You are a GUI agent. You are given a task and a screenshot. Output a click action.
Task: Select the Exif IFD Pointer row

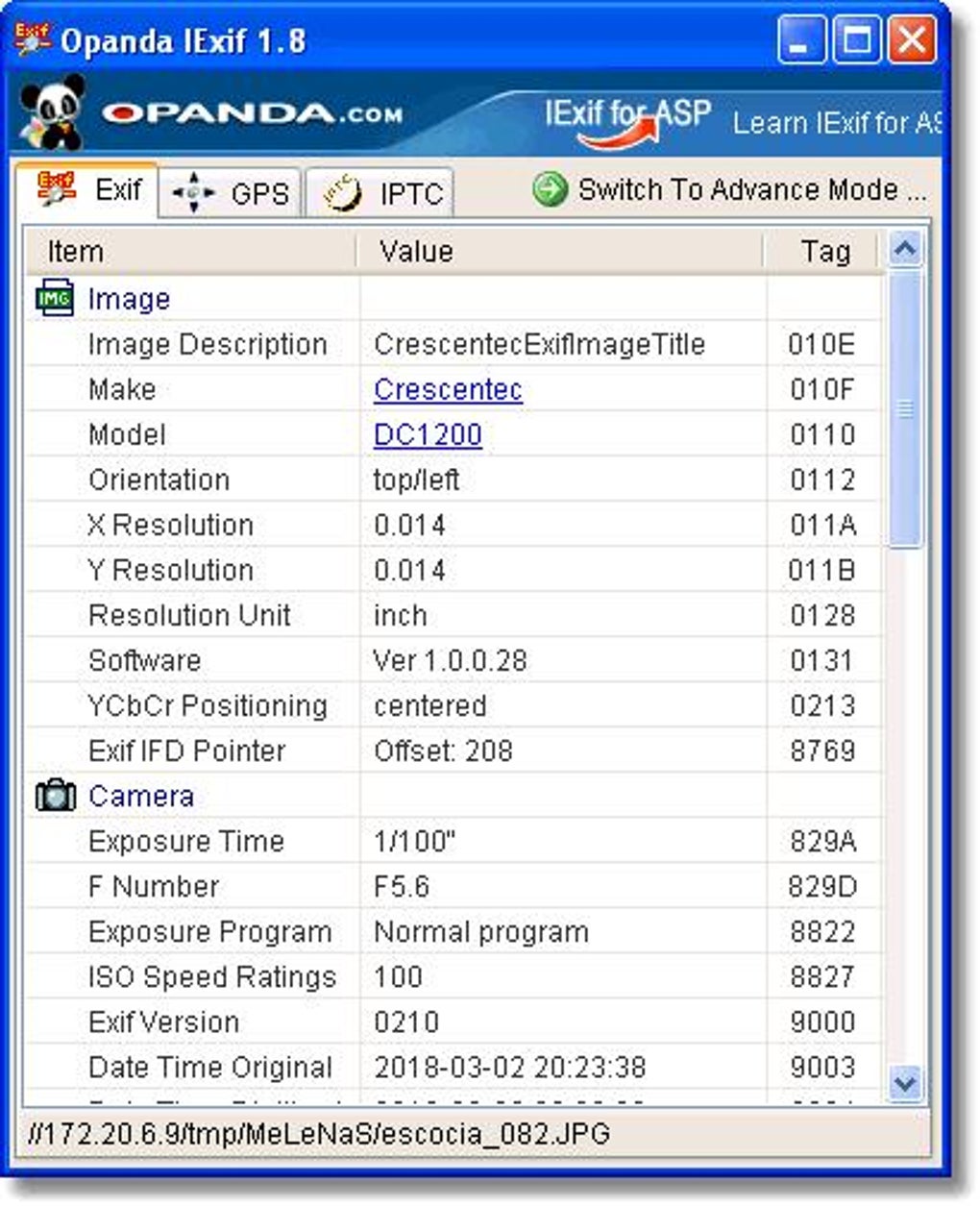click(x=453, y=751)
